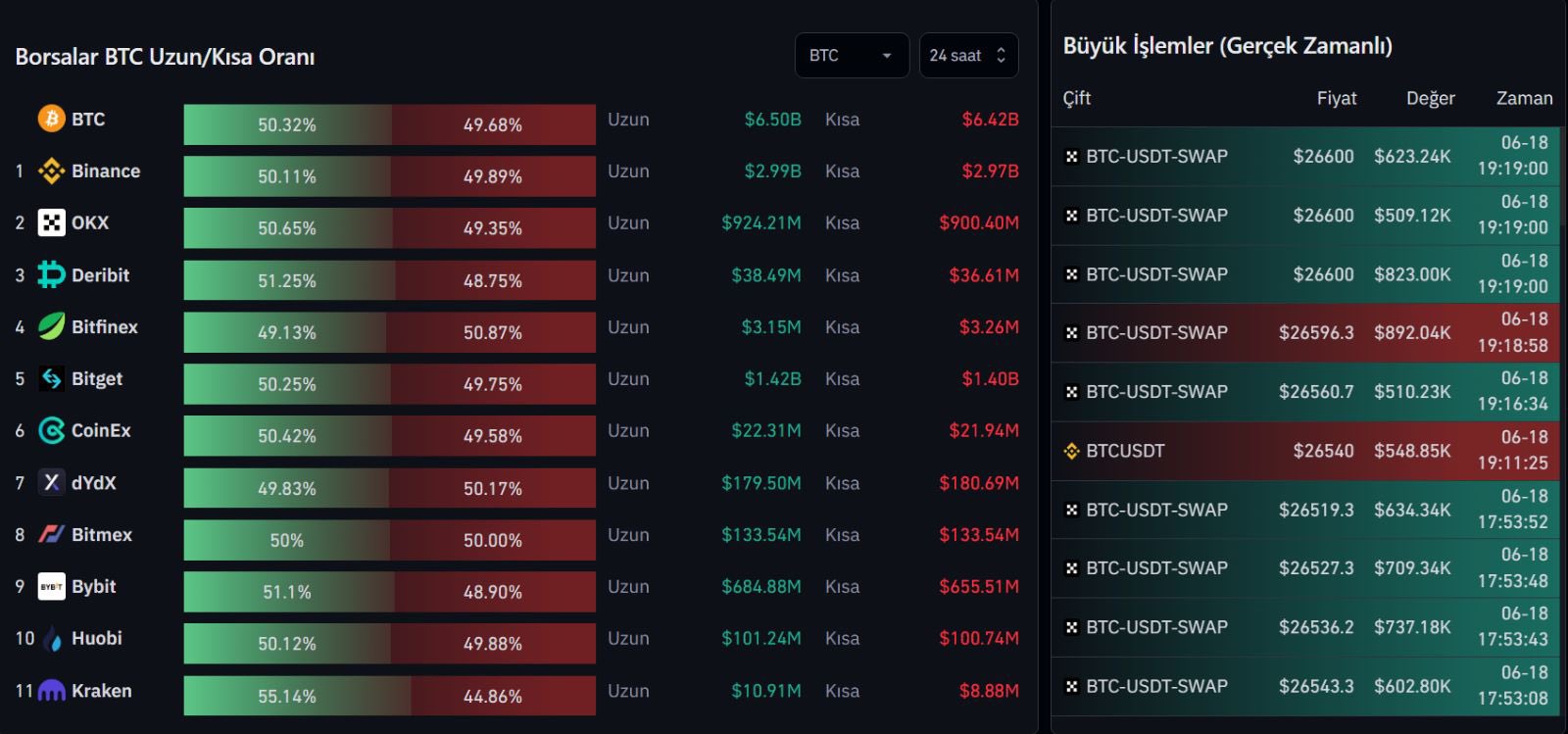This screenshot has height=734, width=1568.
Task: Click the $602.80K trade value
Action: pyautogui.click(x=1412, y=686)
